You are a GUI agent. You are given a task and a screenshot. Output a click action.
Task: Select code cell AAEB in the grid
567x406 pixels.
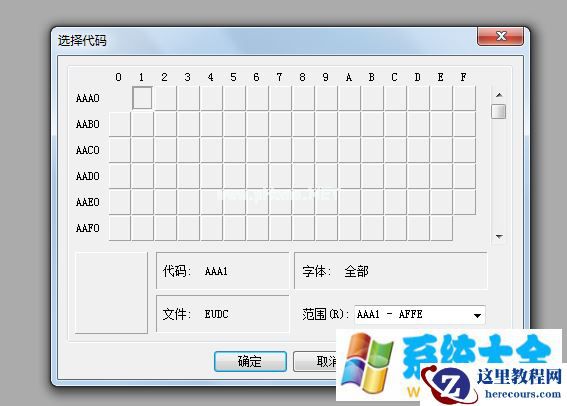372,202
